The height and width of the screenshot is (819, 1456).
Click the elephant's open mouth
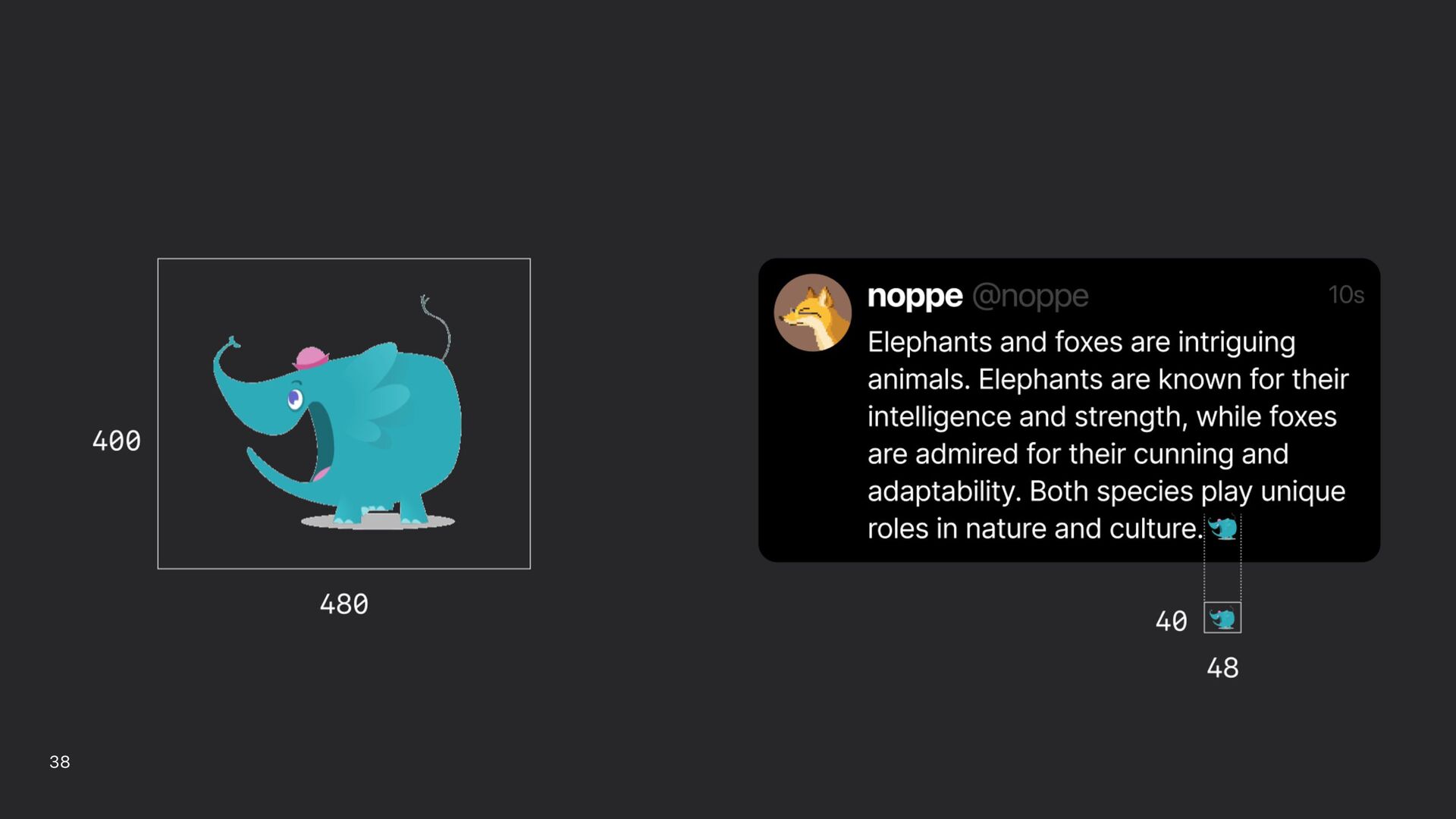(x=322, y=442)
